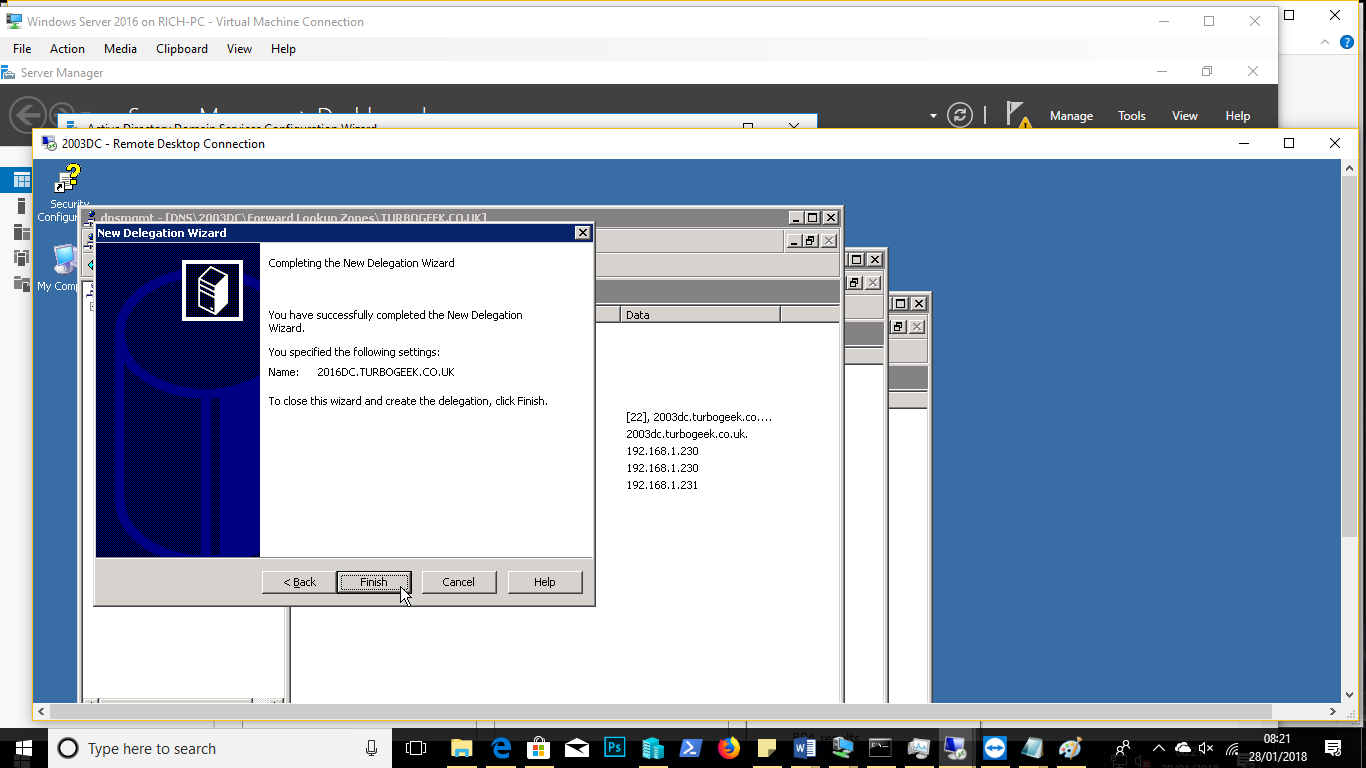Refresh the Server Manager dashboard

[960, 115]
